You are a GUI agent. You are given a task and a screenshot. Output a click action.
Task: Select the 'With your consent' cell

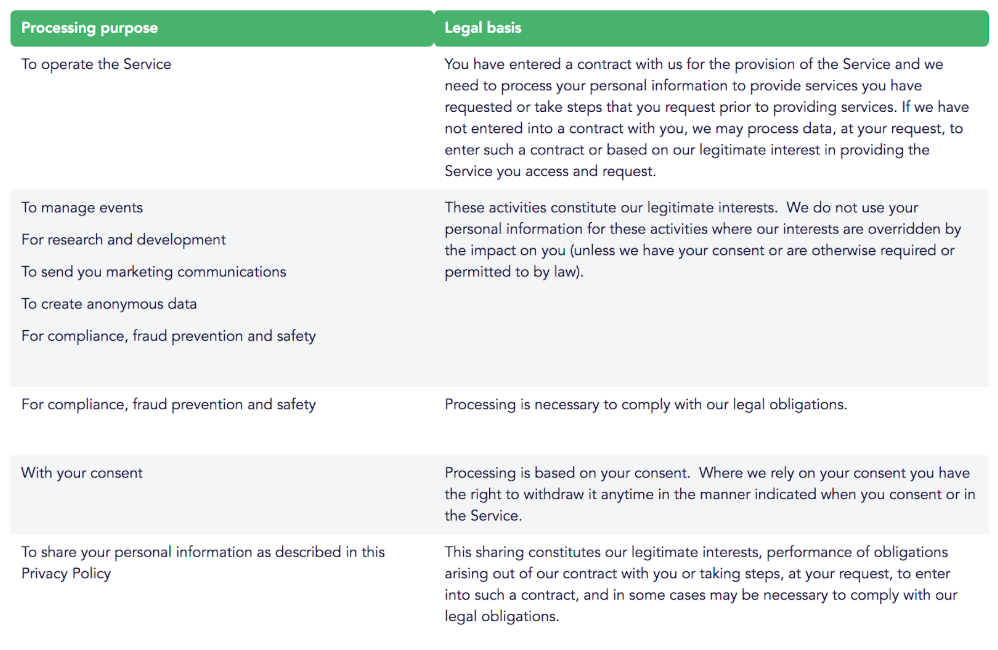(82, 473)
